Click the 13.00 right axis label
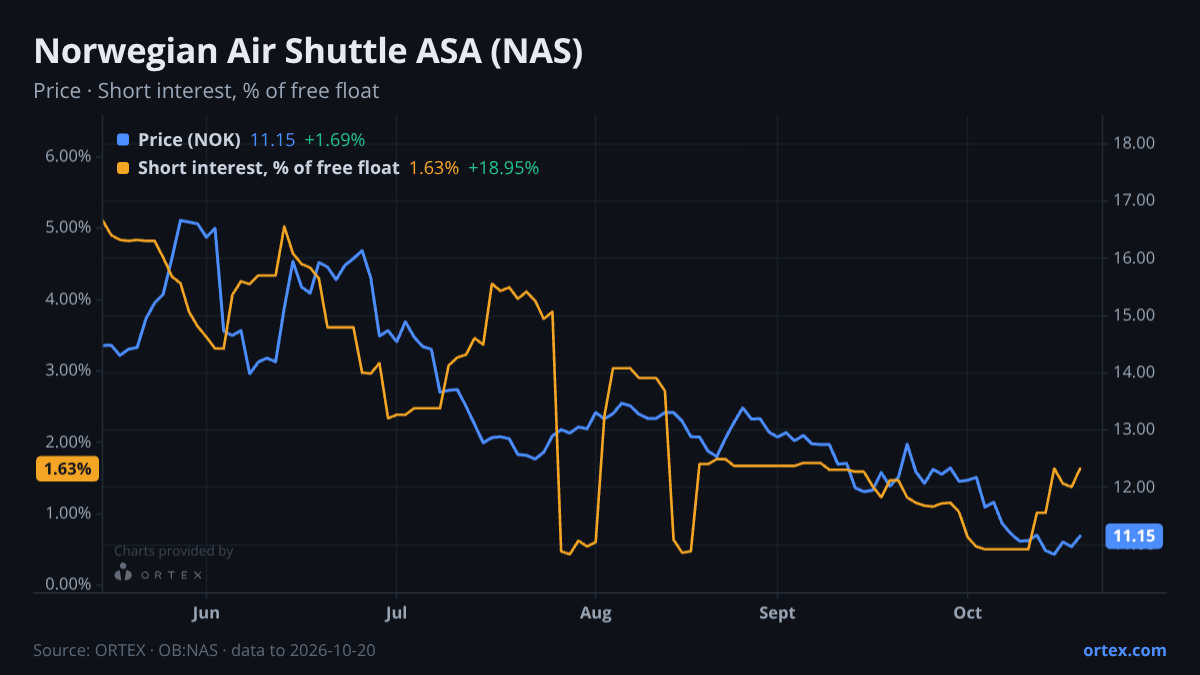The width and height of the screenshot is (1200, 675). 1134,430
